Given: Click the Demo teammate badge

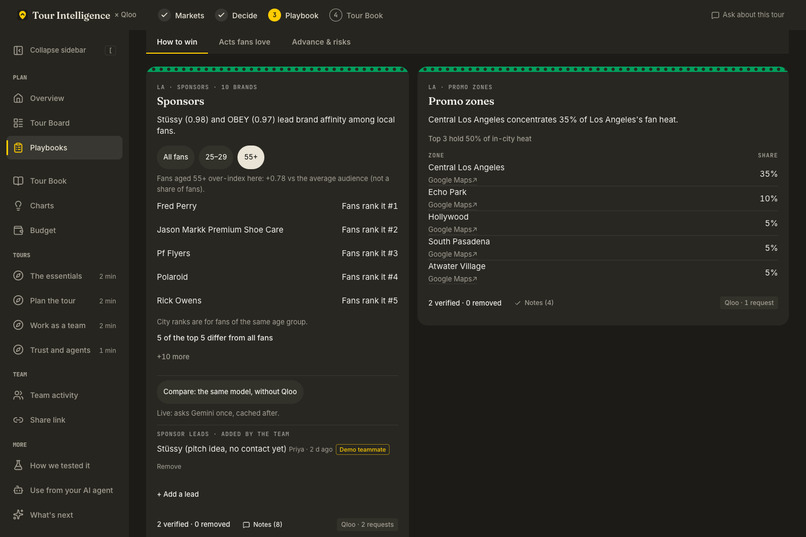Looking at the screenshot, I should tap(362, 450).
